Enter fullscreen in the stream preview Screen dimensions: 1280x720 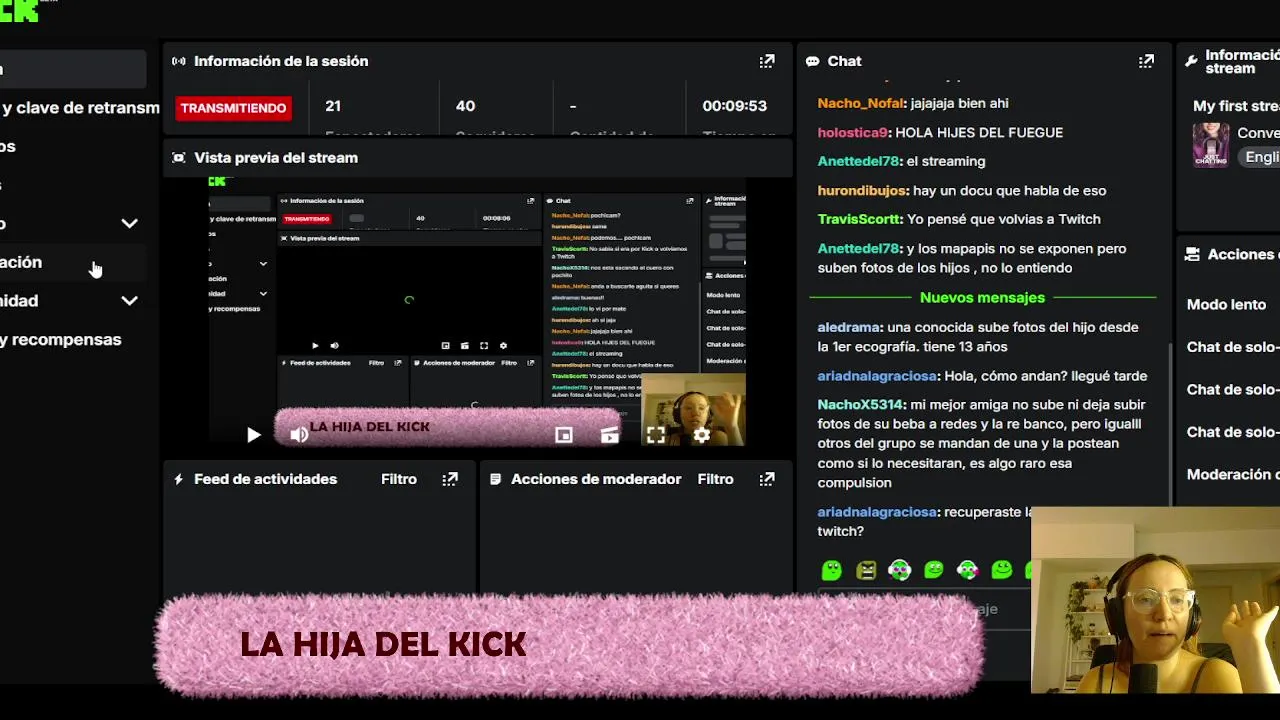tap(655, 435)
